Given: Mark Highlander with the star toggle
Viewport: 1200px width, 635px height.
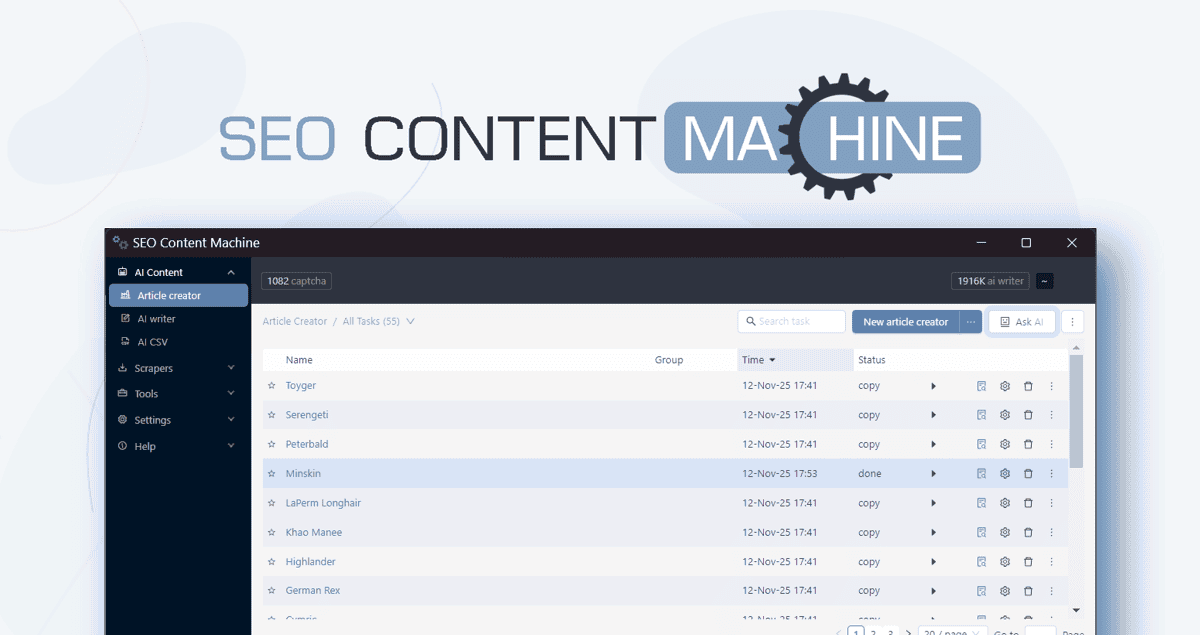Looking at the screenshot, I should click(x=271, y=562).
